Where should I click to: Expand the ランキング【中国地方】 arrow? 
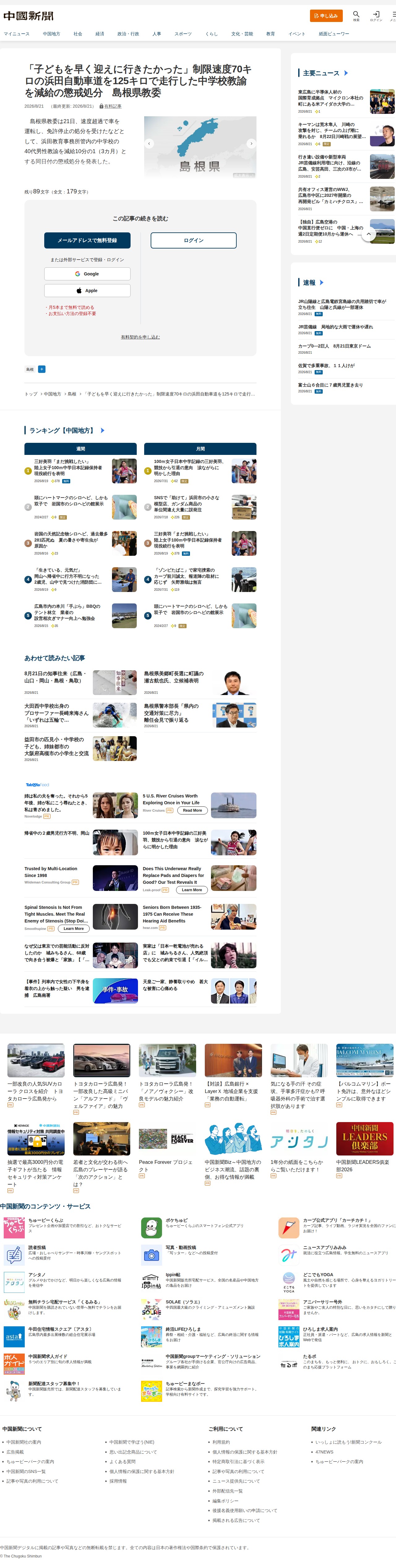coord(102,430)
